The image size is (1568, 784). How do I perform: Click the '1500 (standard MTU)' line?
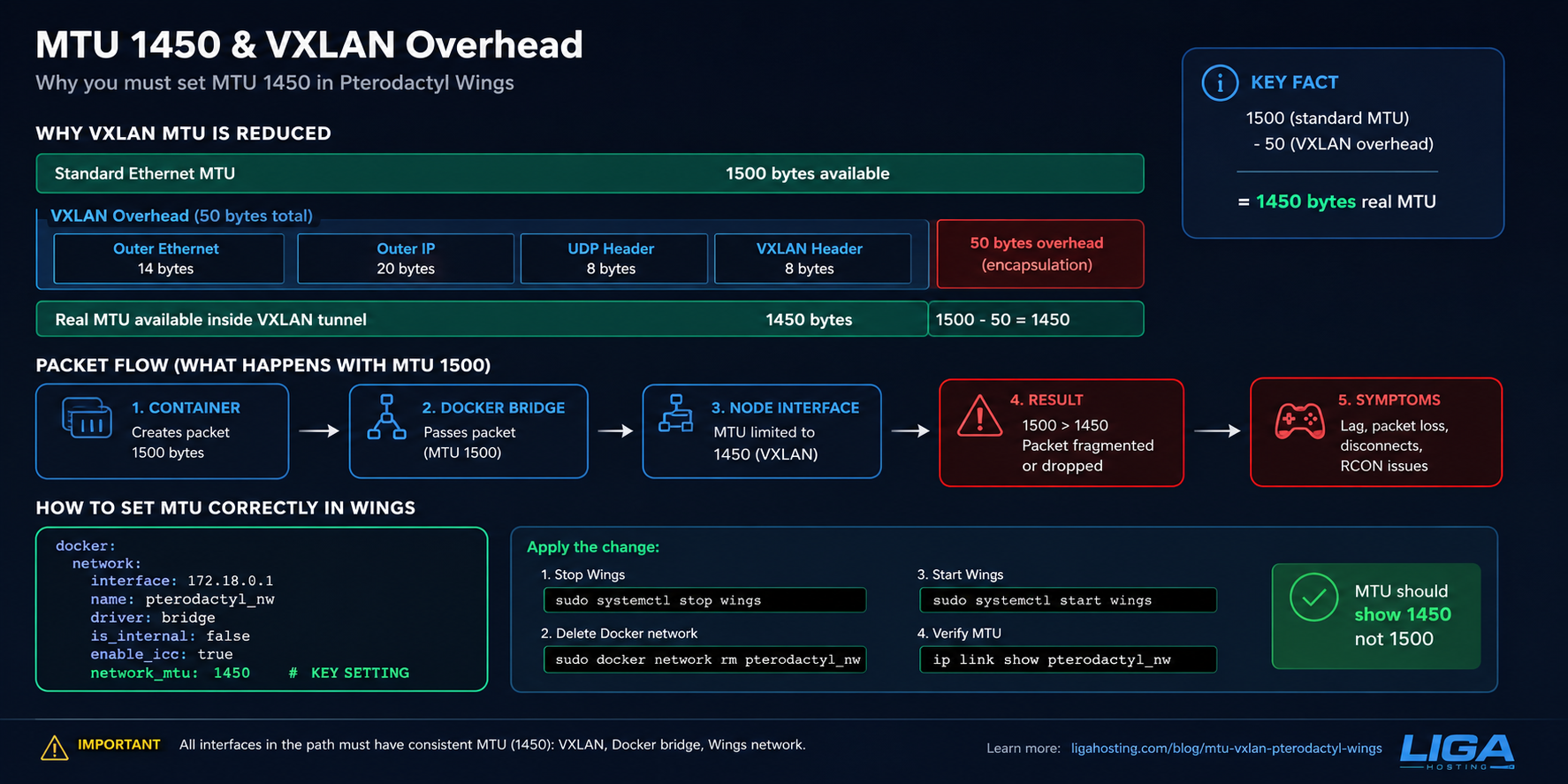pos(1328,118)
